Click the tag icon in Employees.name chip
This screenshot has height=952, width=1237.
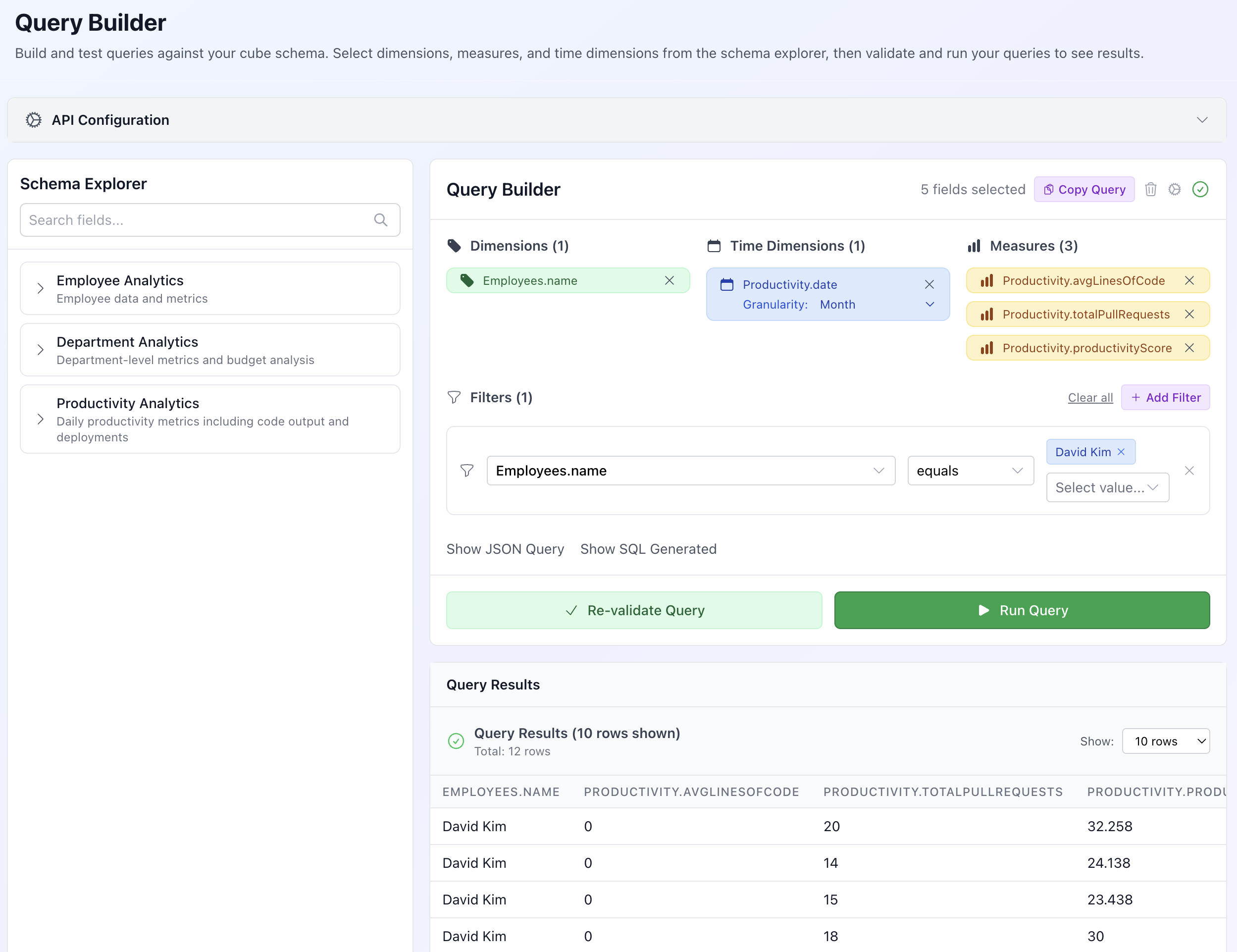pos(467,280)
